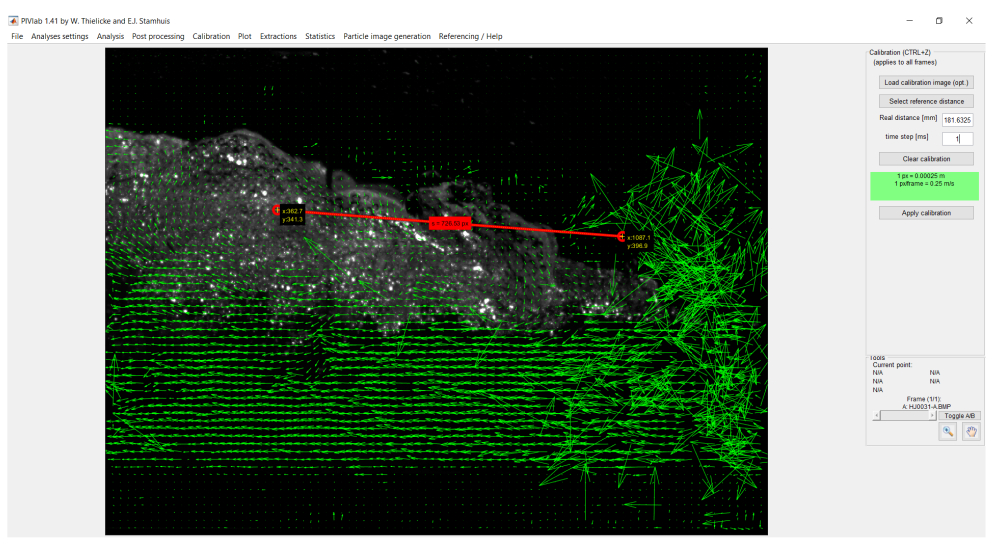Expand the Calibration menu
The image size is (993, 553).
211,36
